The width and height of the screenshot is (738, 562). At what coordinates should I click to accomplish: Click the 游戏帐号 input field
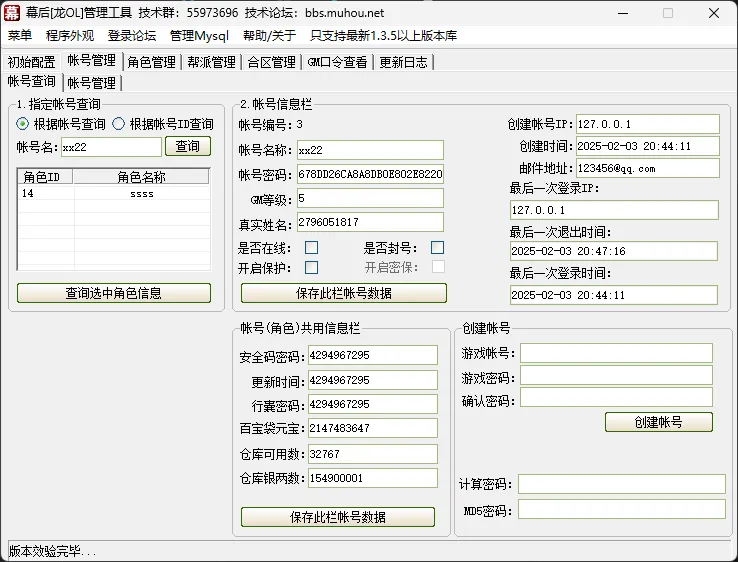click(x=615, y=353)
